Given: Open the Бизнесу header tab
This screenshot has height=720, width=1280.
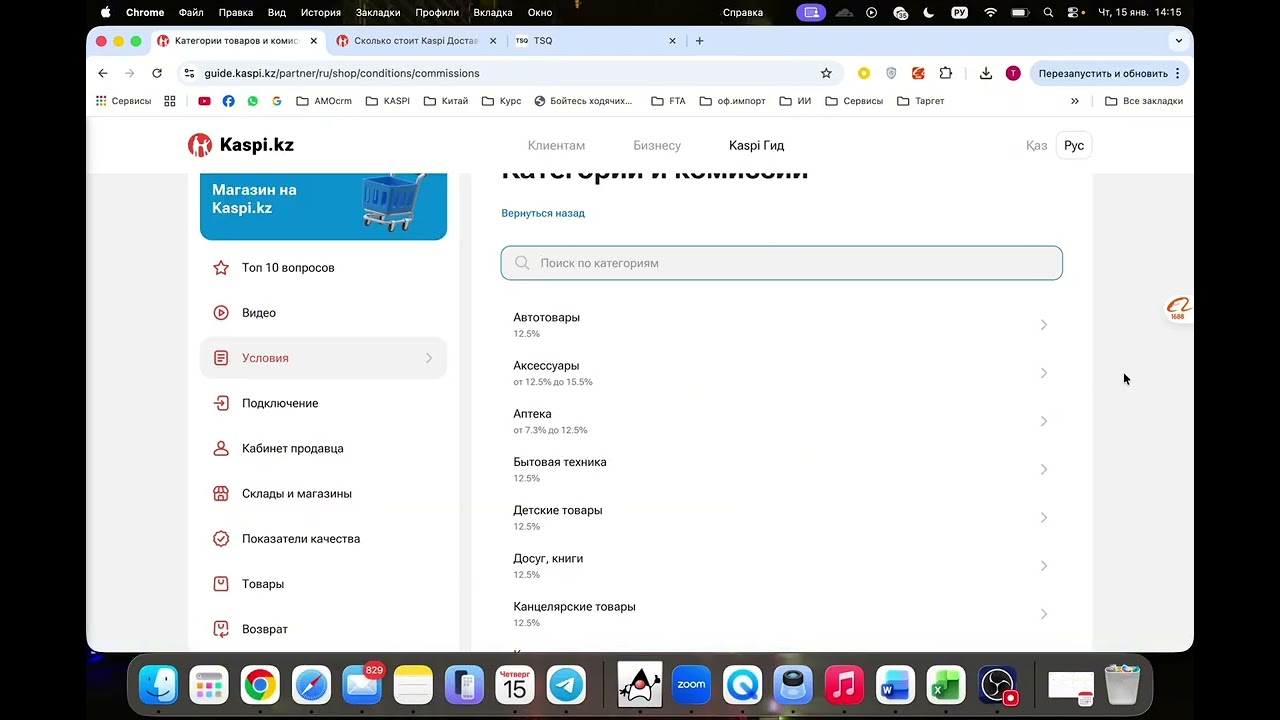Looking at the screenshot, I should (657, 145).
